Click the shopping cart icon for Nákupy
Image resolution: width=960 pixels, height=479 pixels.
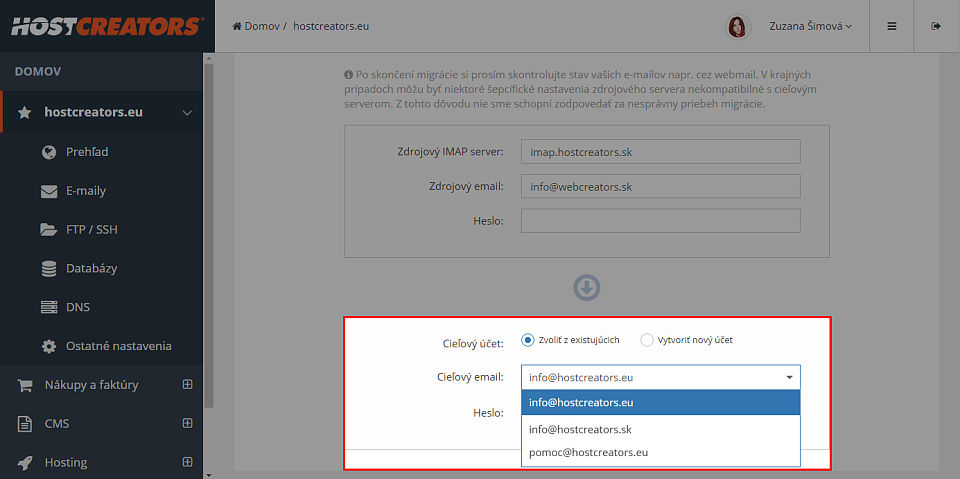tap(24, 385)
